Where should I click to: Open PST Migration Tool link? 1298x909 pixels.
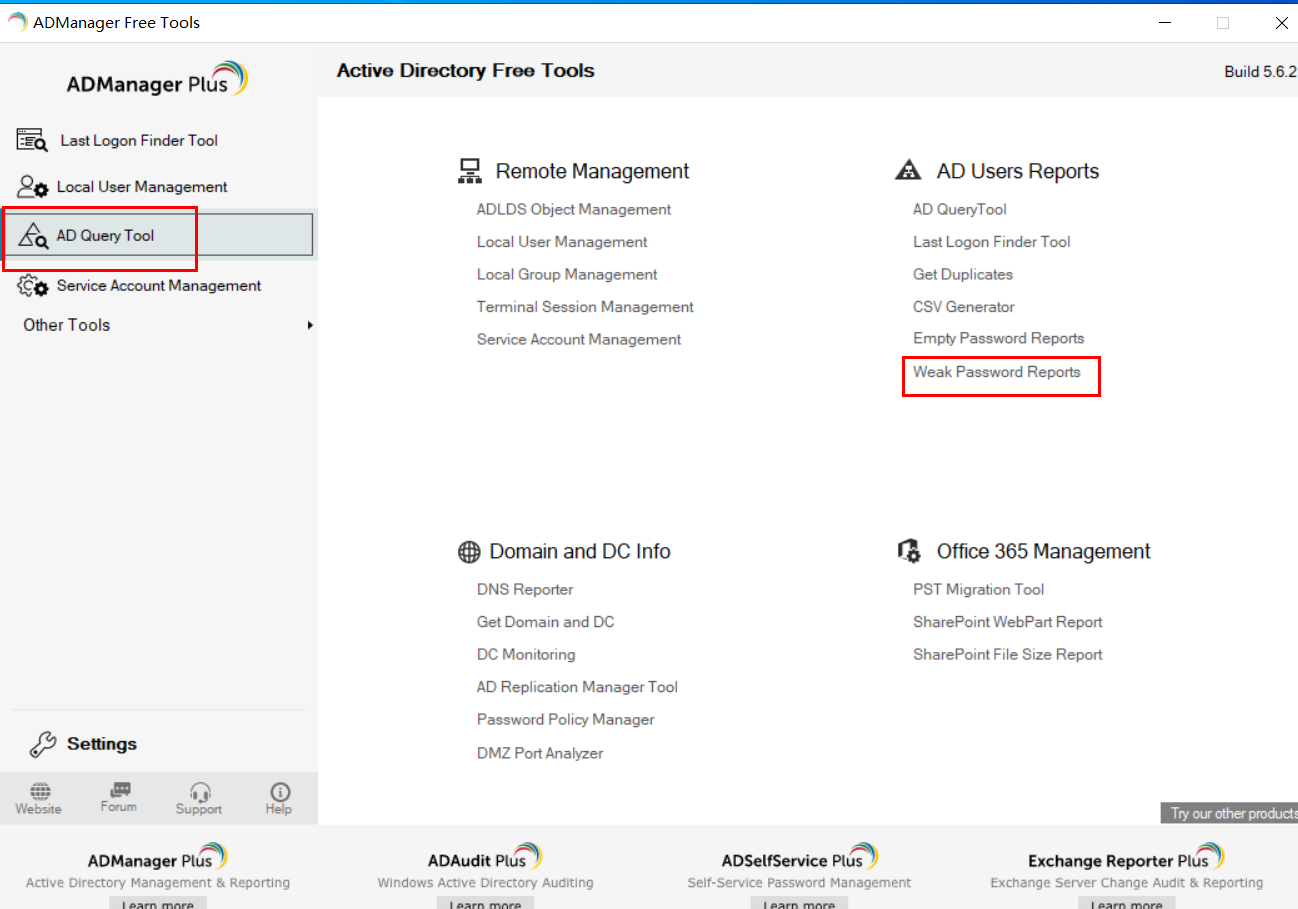tap(979, 589)
